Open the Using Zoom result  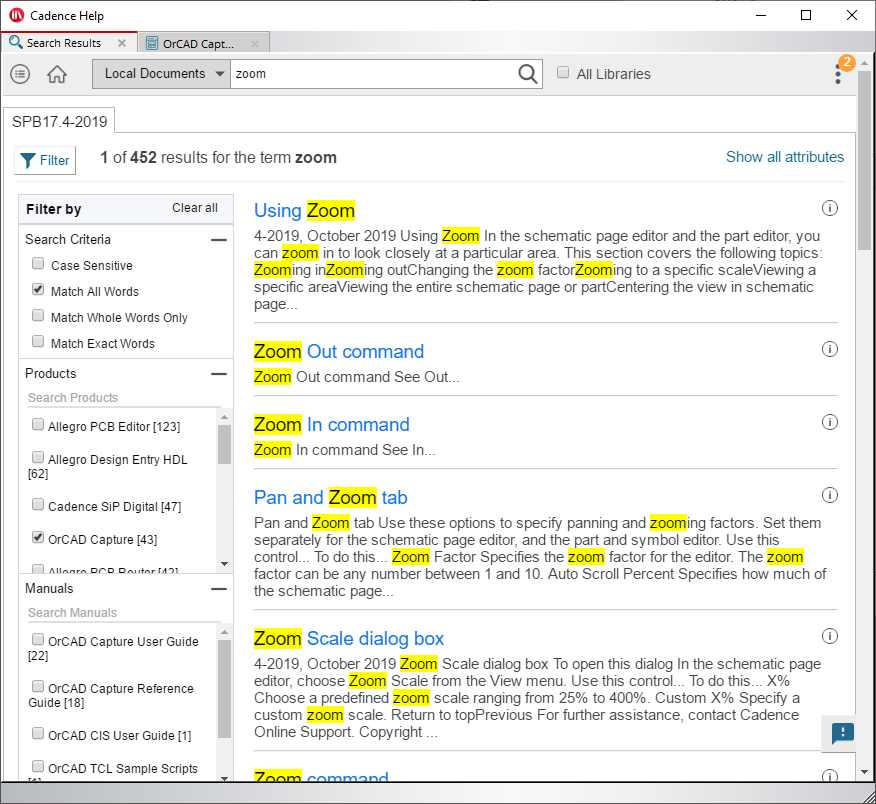[x=304, y=211]
